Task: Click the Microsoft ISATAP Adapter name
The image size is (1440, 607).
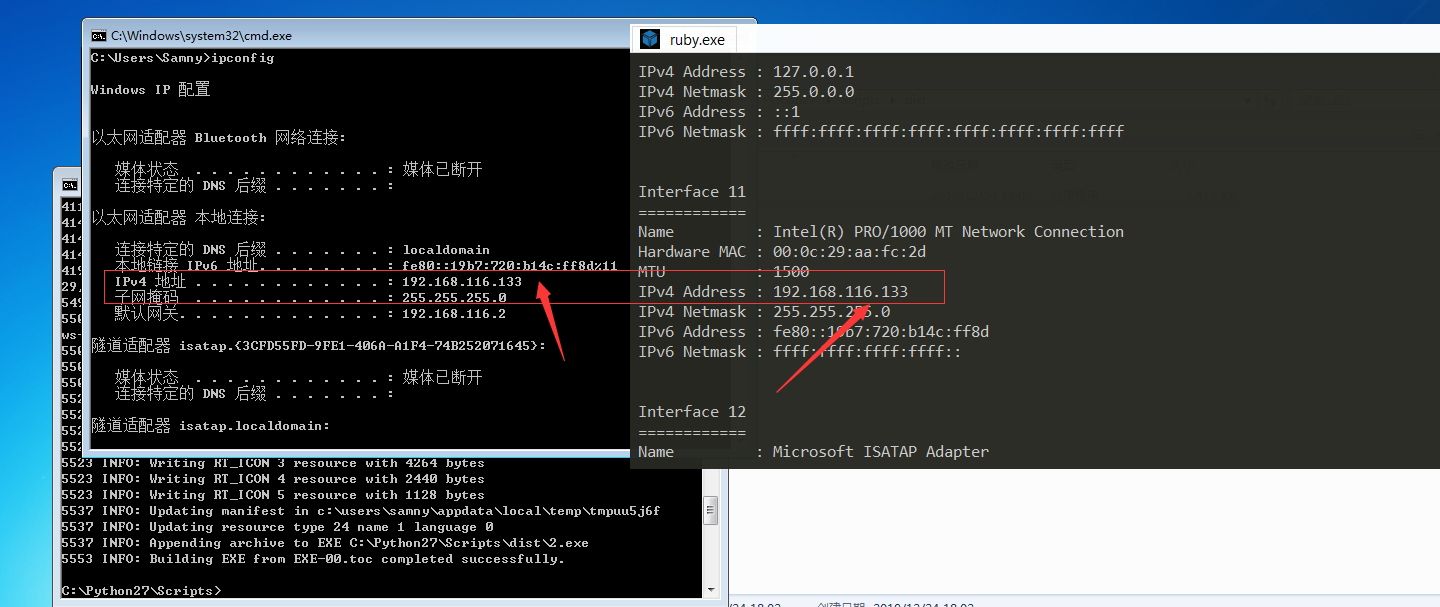Action: coord(881,452)
